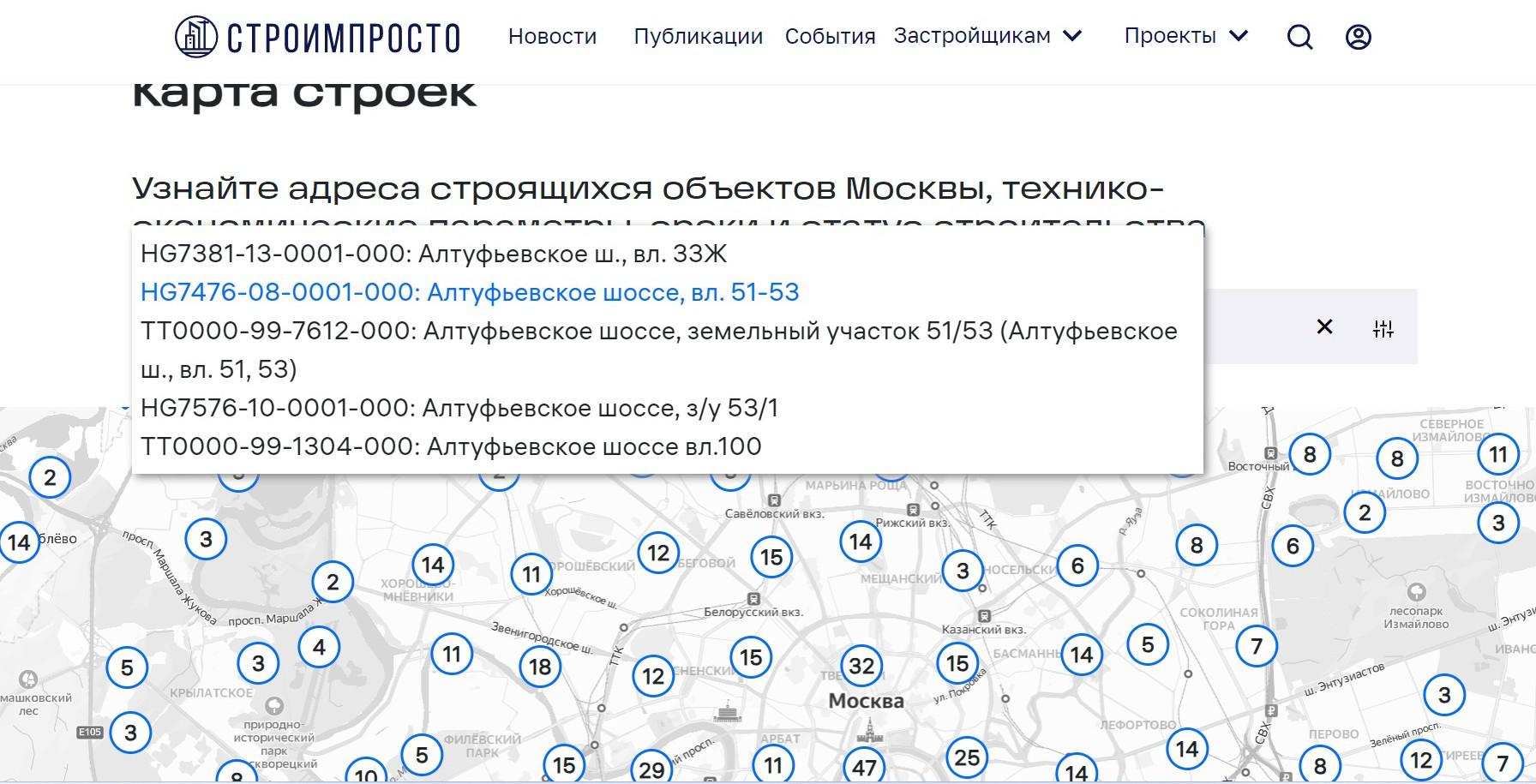
Task: Open cluster 3 left of Носельский label
Action: (963, 571)
